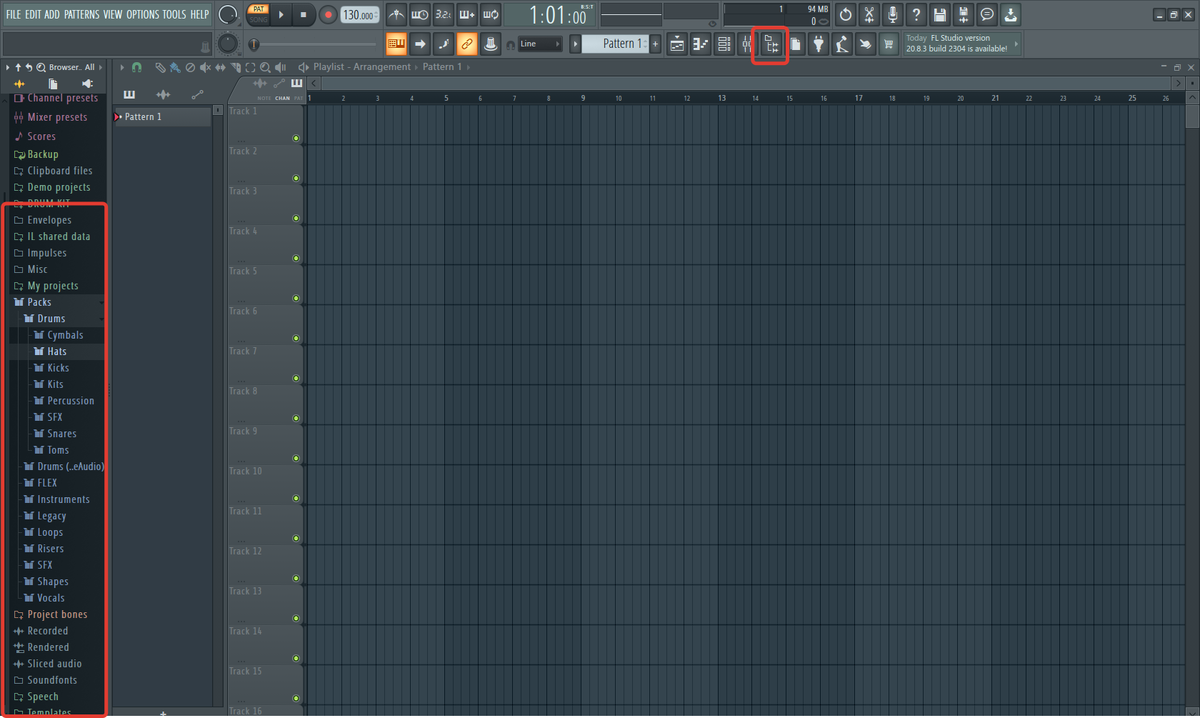Select the playlist Paint brush tool
This screenshot has height=718, width=1200.
click(175, 67)
